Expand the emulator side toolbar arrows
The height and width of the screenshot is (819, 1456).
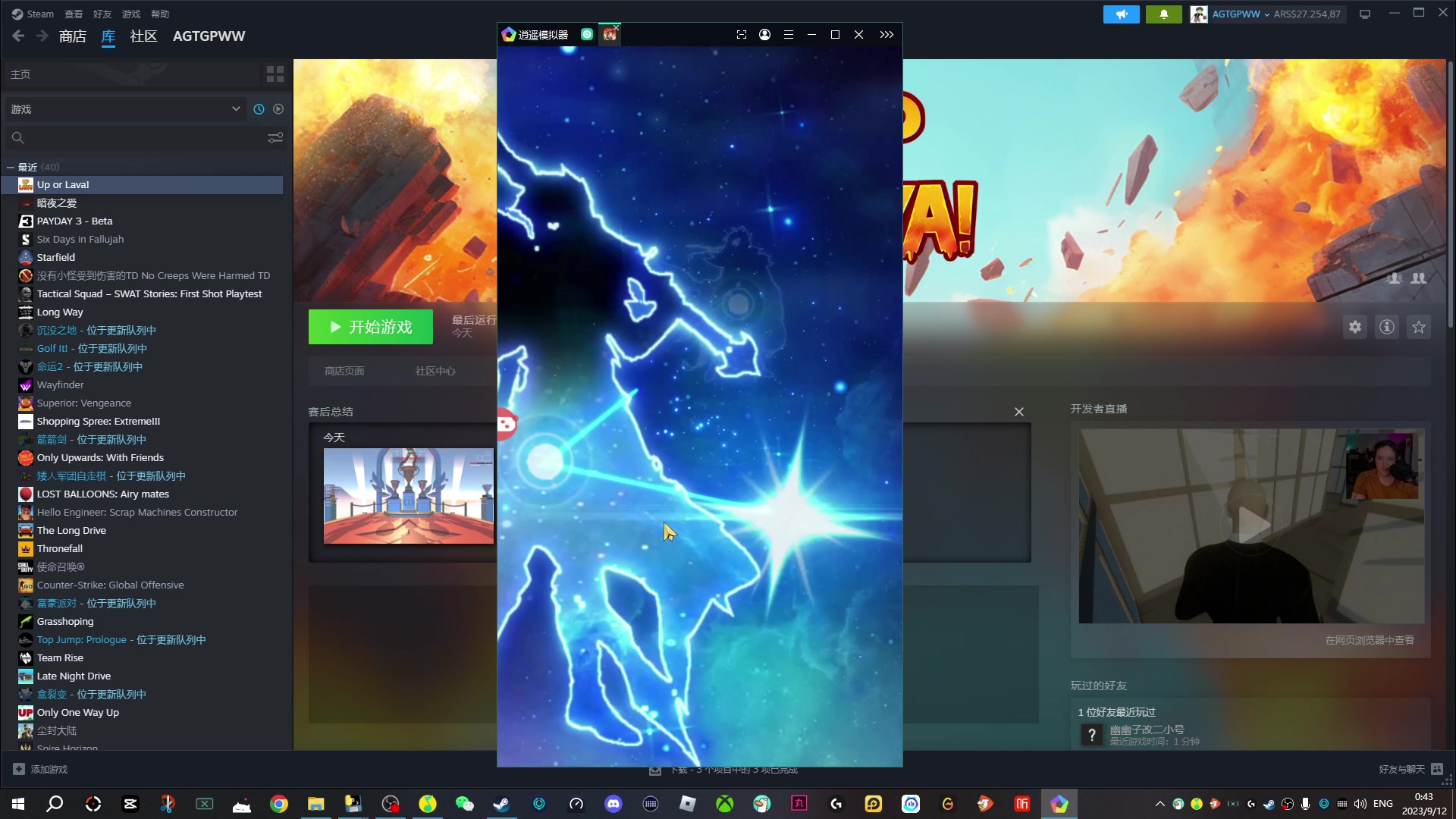pos(886,34)
